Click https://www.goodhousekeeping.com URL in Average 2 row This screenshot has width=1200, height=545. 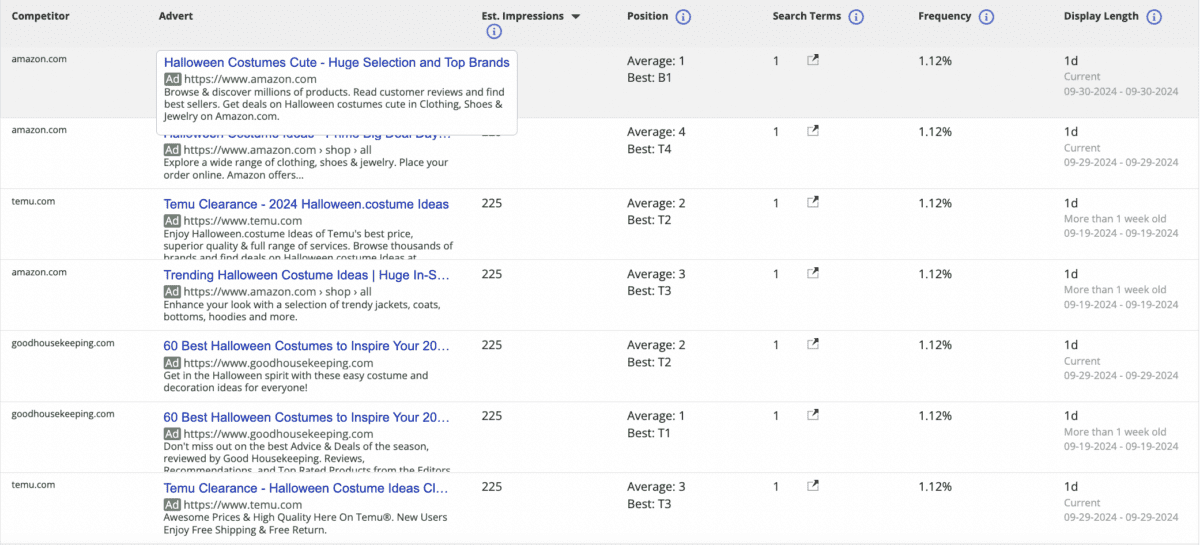pyautogui.click(x=278, y=363)
